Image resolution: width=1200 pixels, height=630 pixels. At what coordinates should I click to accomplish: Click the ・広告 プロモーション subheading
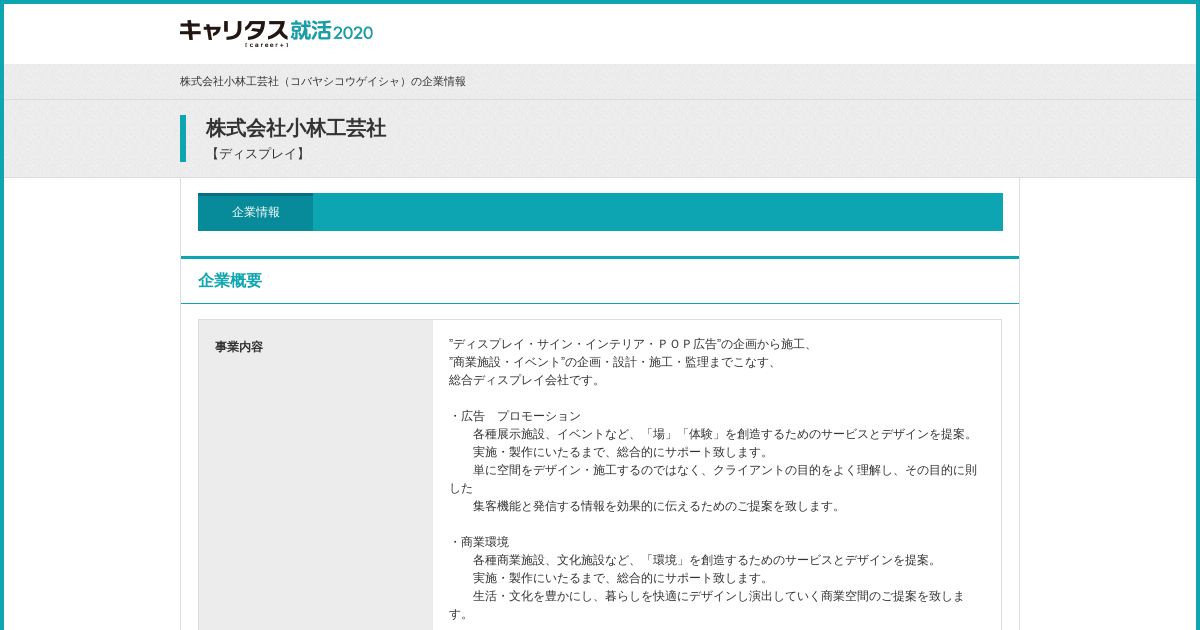(515, 416)
